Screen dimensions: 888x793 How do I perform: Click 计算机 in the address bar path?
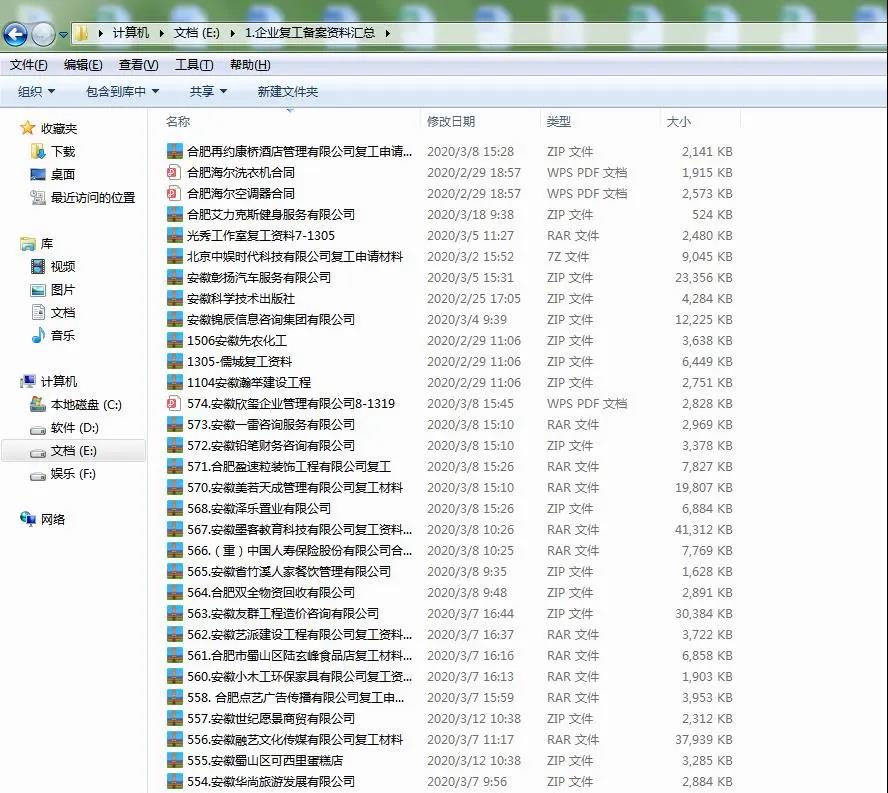(130, 33)
